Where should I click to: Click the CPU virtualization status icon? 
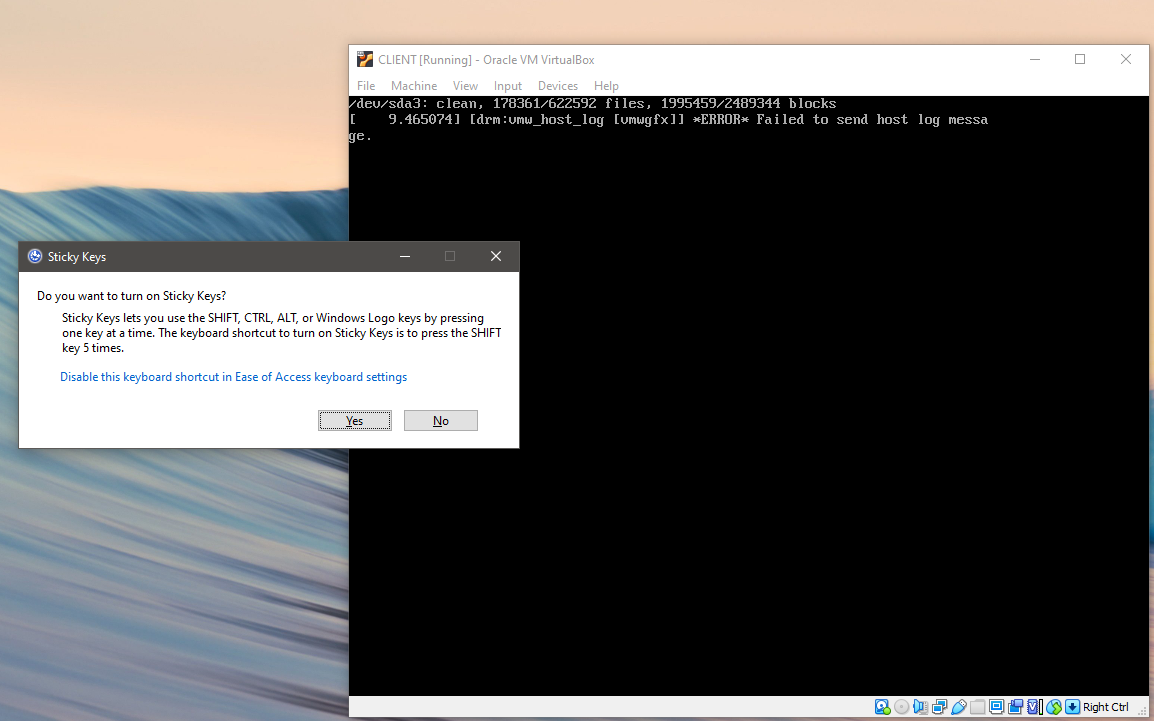pyautogui.click(x=1035, y=707)
